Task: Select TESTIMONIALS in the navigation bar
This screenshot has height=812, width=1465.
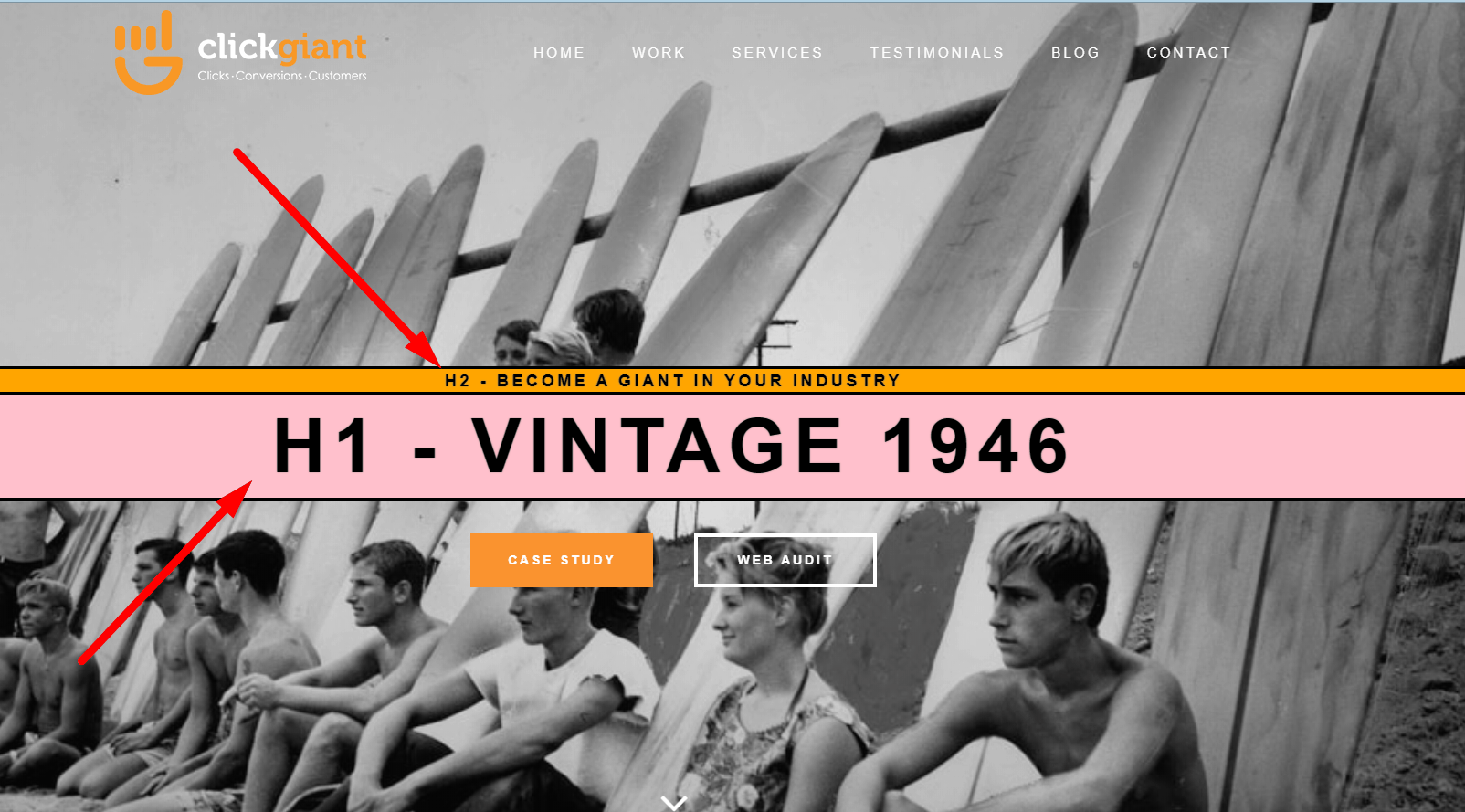Action: click(937, 53)
